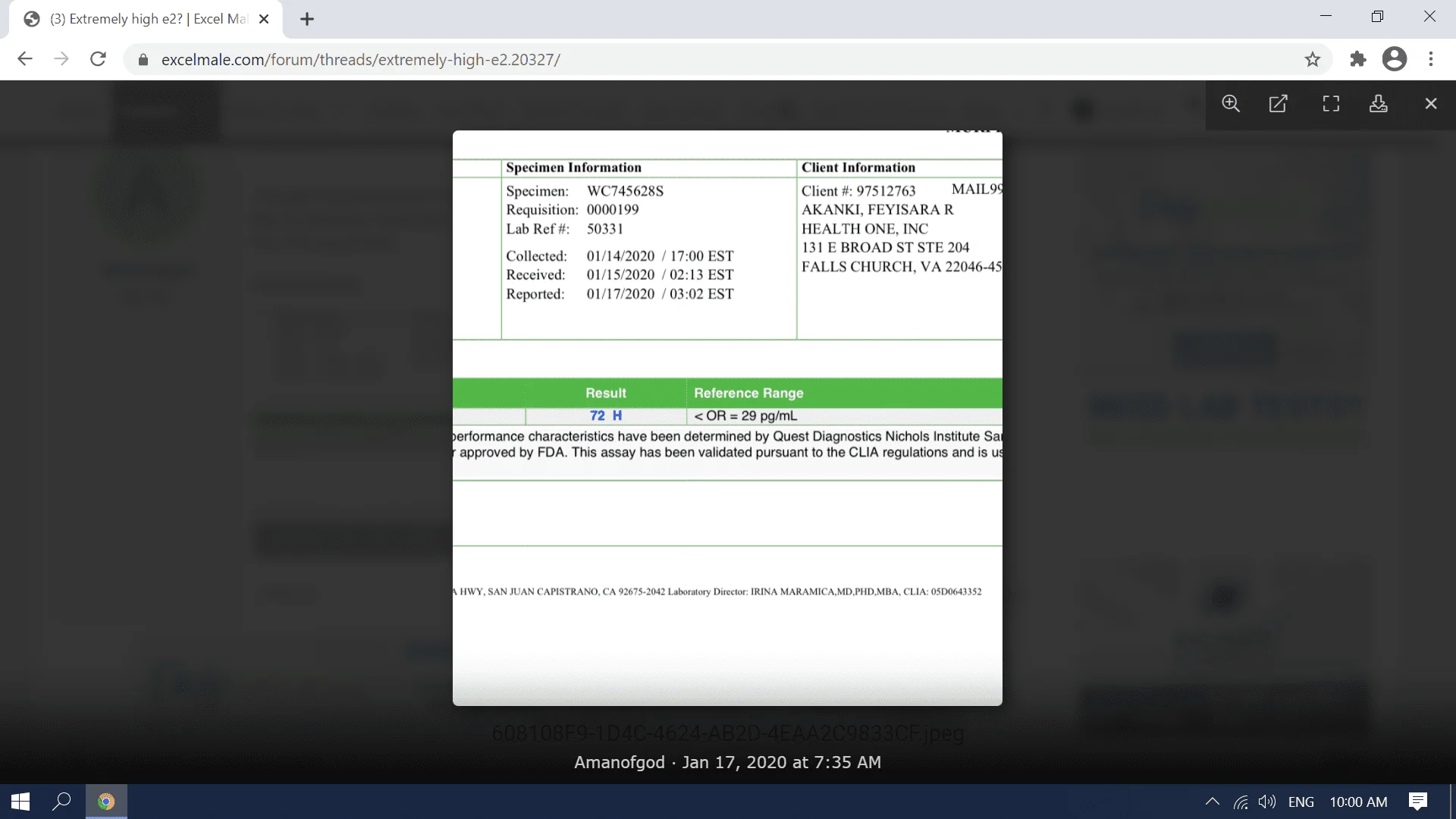
Task: Close the Extremely high e2 tab
Action: tap(264, 20)
